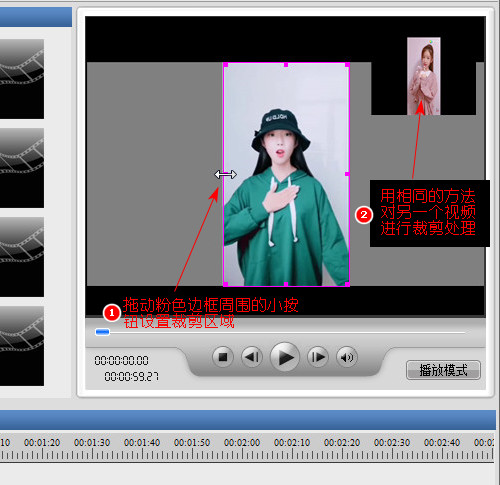Select the green hoodie girl video clip
Screen dimensions: 500x485
[286, 174]
